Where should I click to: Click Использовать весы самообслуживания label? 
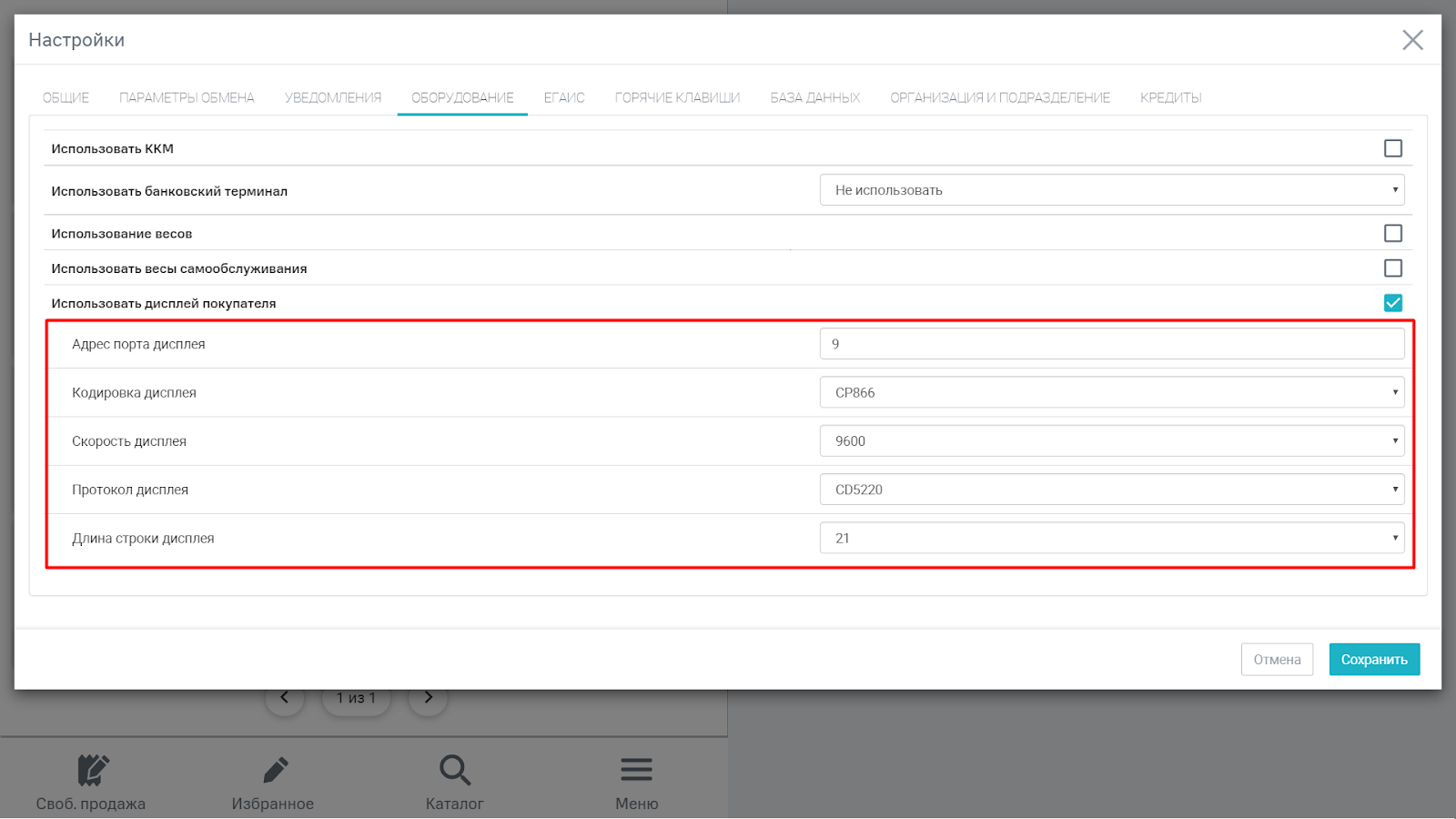[x=179, y=268]
